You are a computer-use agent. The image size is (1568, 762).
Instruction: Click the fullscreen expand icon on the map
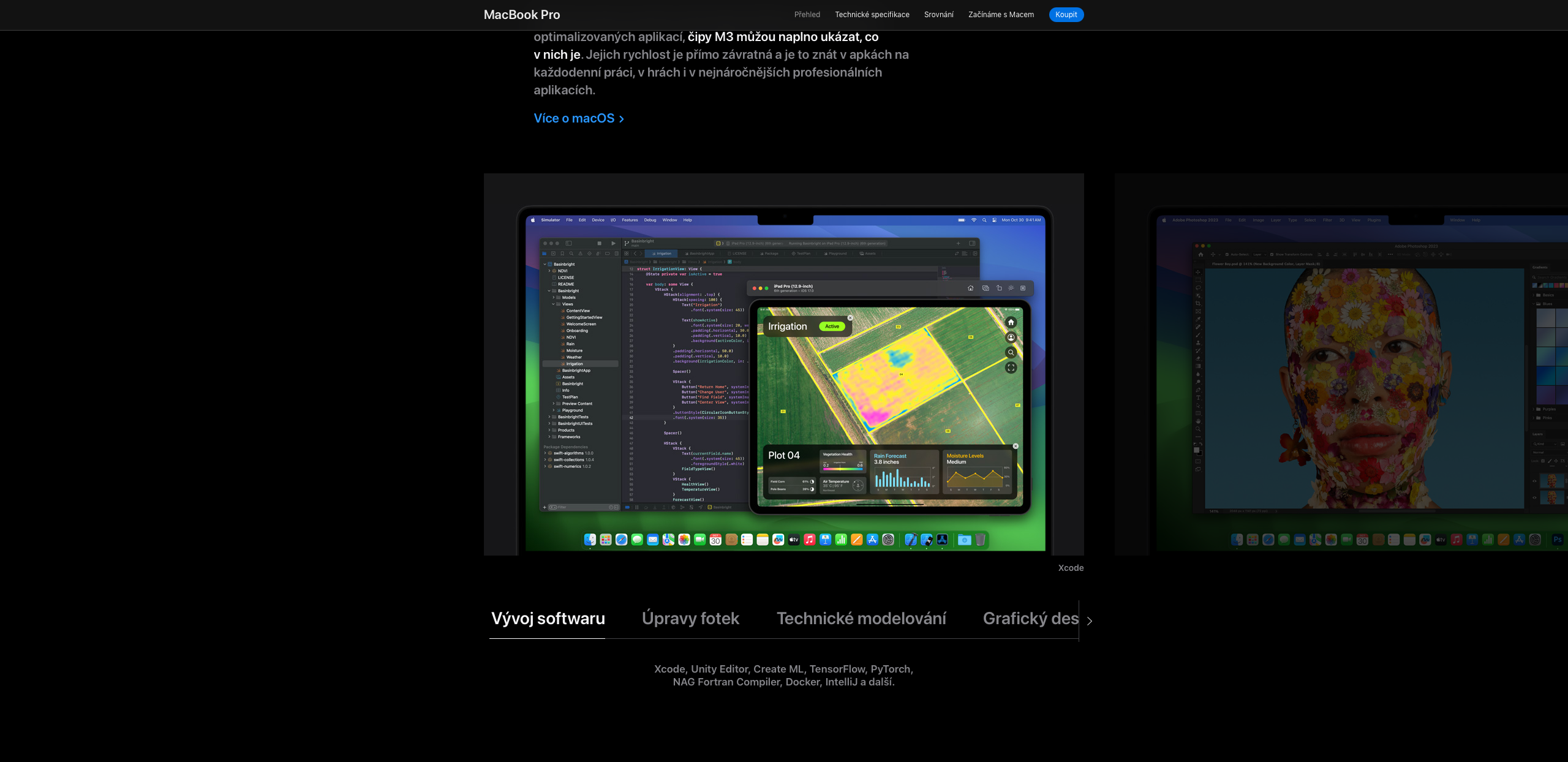pyautogui.click(x=1011, y=368)
